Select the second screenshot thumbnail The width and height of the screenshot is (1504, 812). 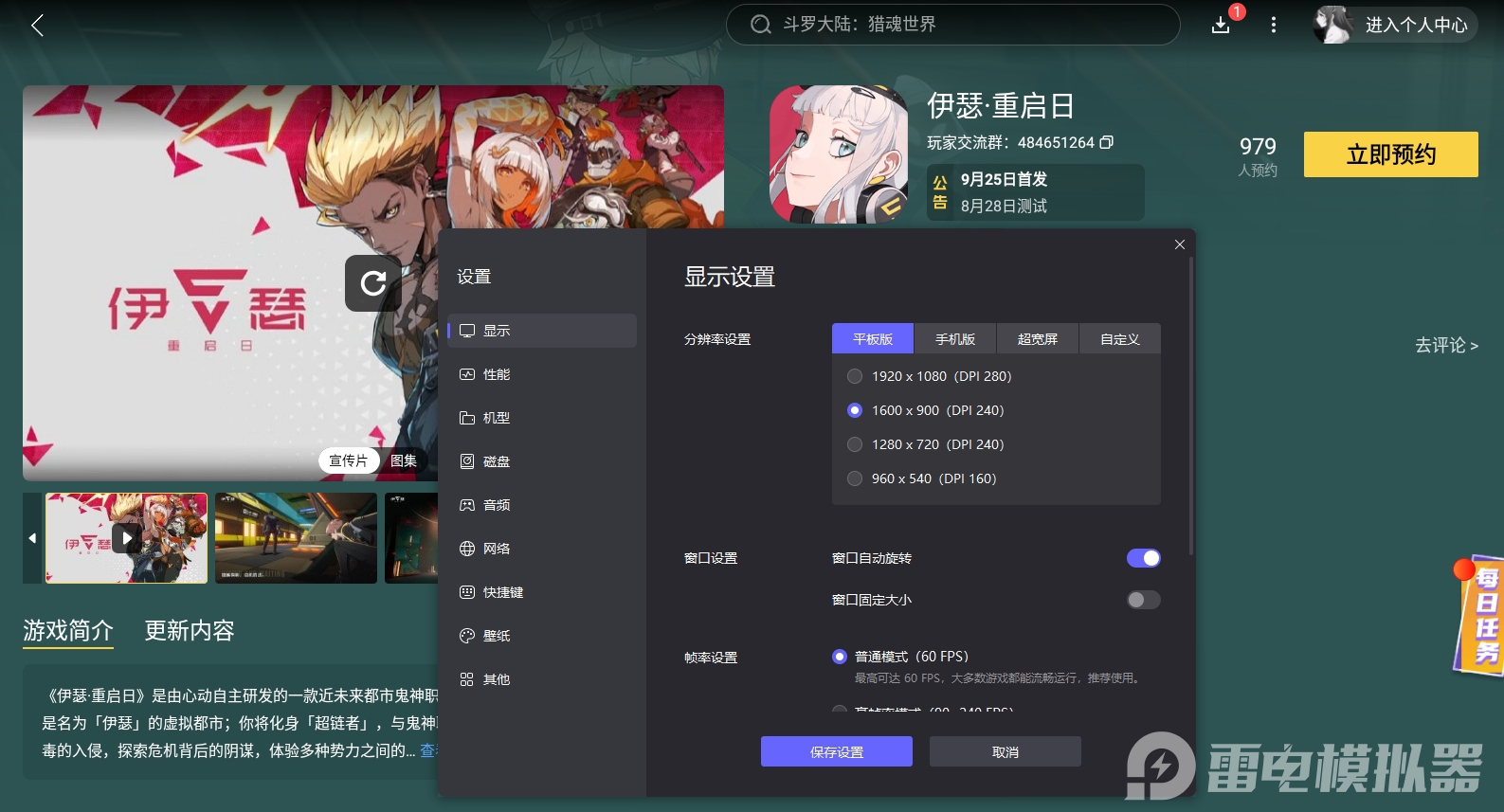(296, 538)
